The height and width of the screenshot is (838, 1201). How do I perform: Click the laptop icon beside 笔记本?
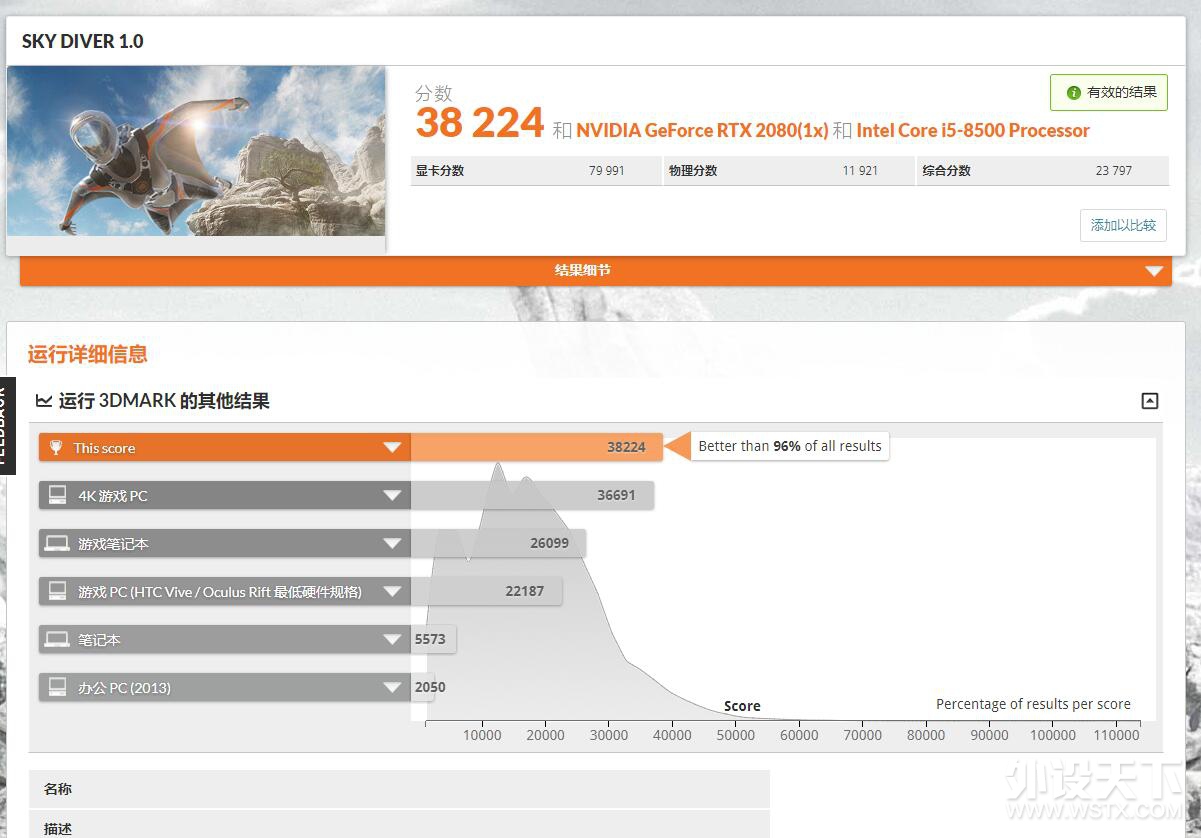click(x=57, y=639)
